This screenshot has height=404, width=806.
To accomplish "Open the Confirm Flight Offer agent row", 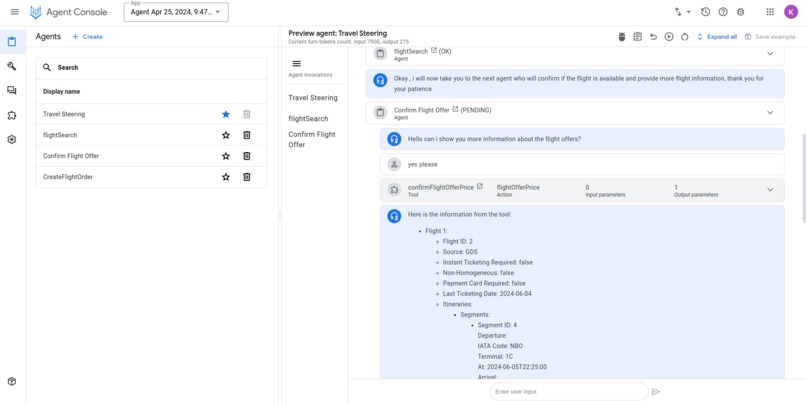I will (x=152, y=156).
